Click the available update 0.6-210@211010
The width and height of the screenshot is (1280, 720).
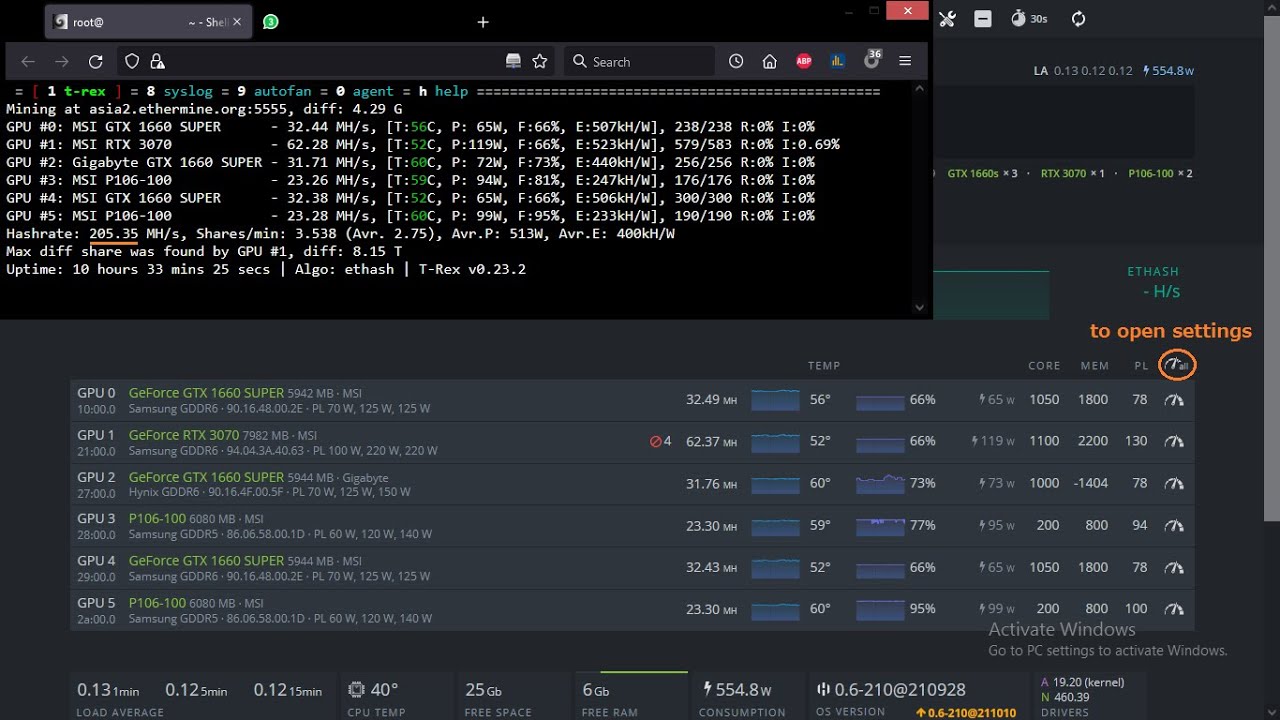point(966,713)
